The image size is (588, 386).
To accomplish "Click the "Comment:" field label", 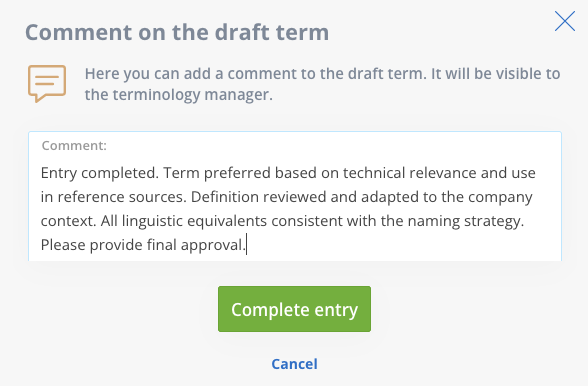I will (x=74, y=146).
